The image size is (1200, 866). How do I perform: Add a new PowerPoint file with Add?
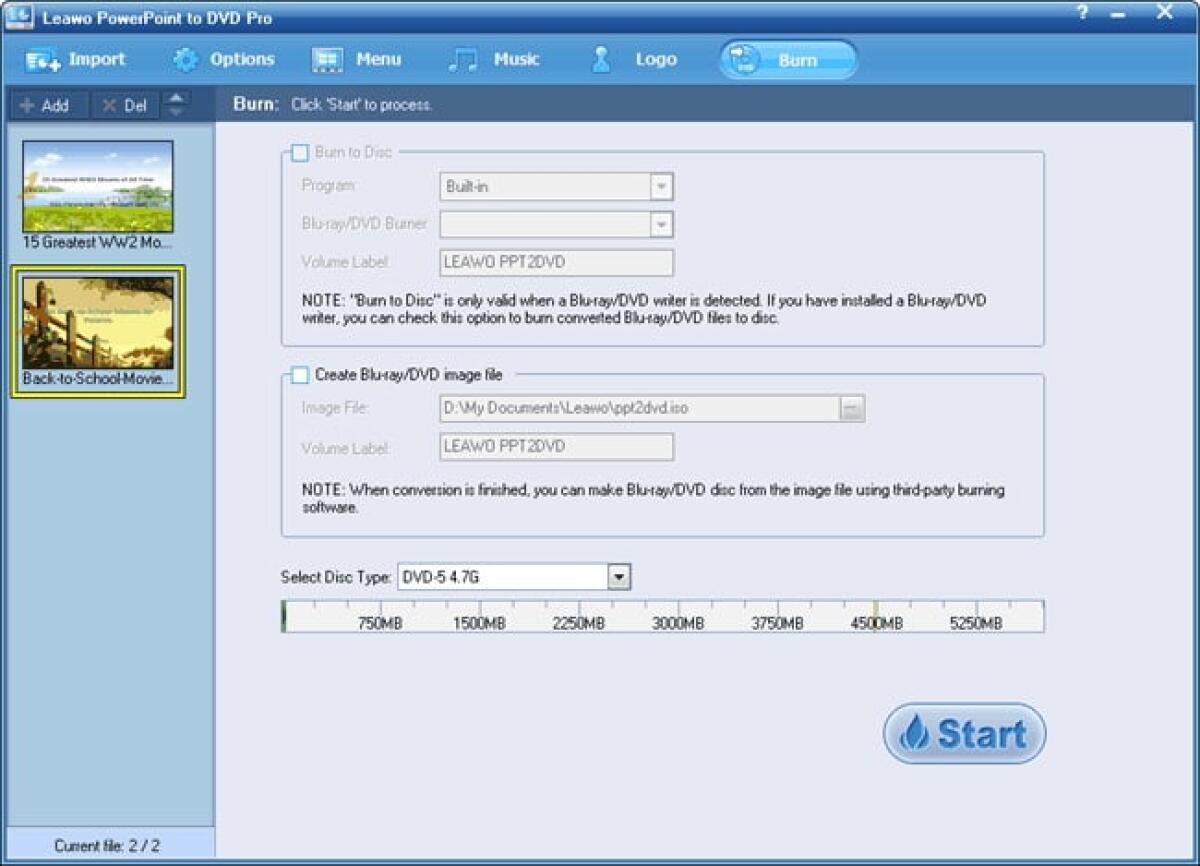pyautogui.click(x=46, y=105)
